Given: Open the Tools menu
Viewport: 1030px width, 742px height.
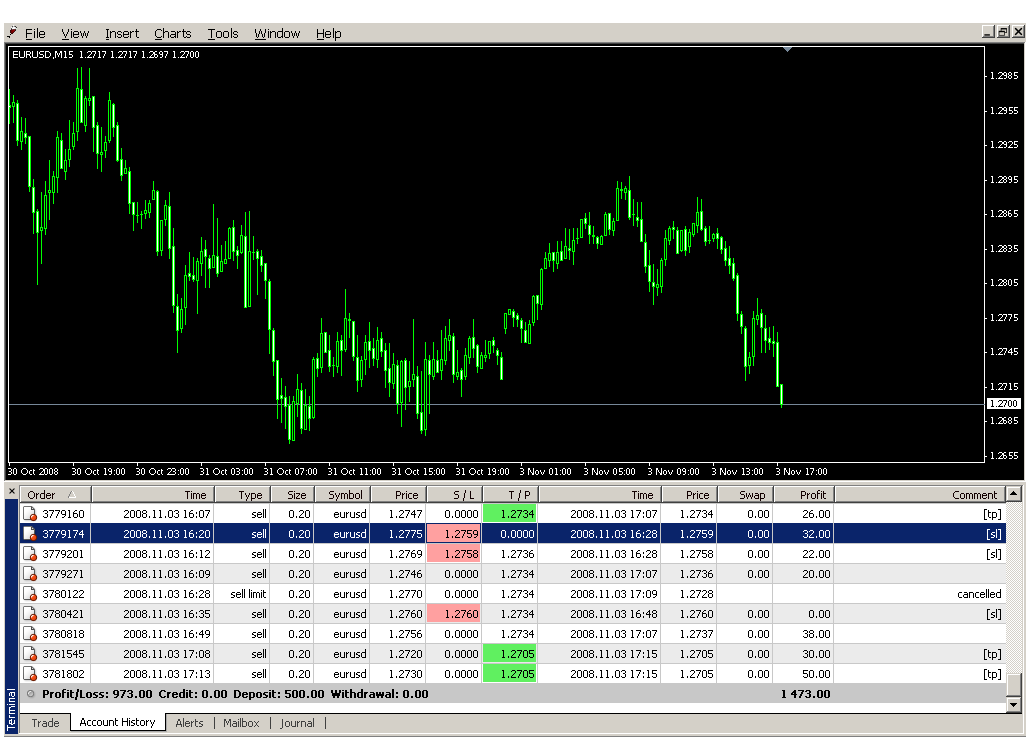Looking at the screenshot, I should pos(223,34).
